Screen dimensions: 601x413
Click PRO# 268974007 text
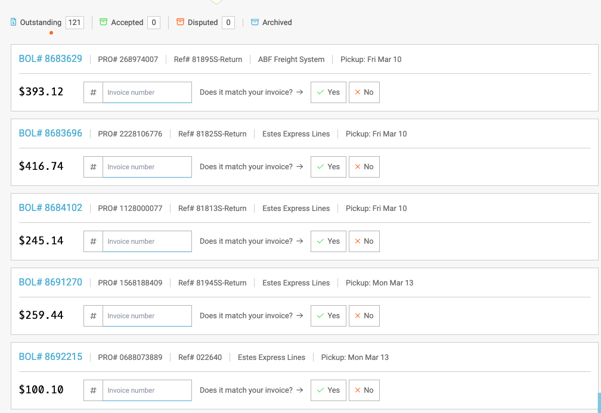128,59
